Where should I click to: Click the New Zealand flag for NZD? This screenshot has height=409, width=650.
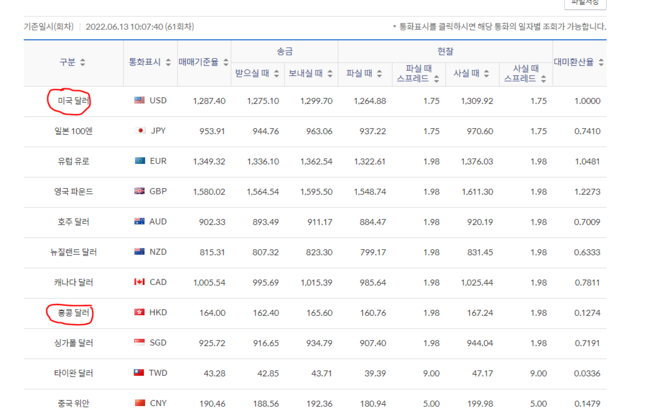click(140, 252)
